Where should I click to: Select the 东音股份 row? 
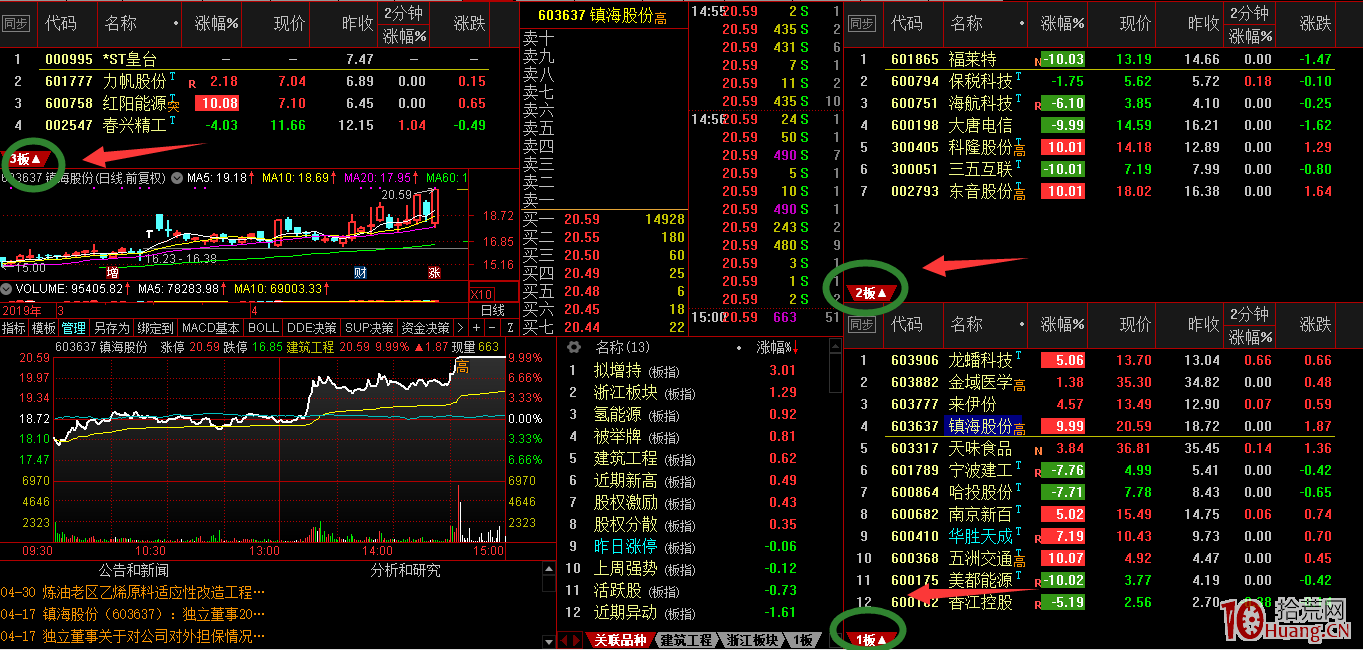tap(1104, 191)
